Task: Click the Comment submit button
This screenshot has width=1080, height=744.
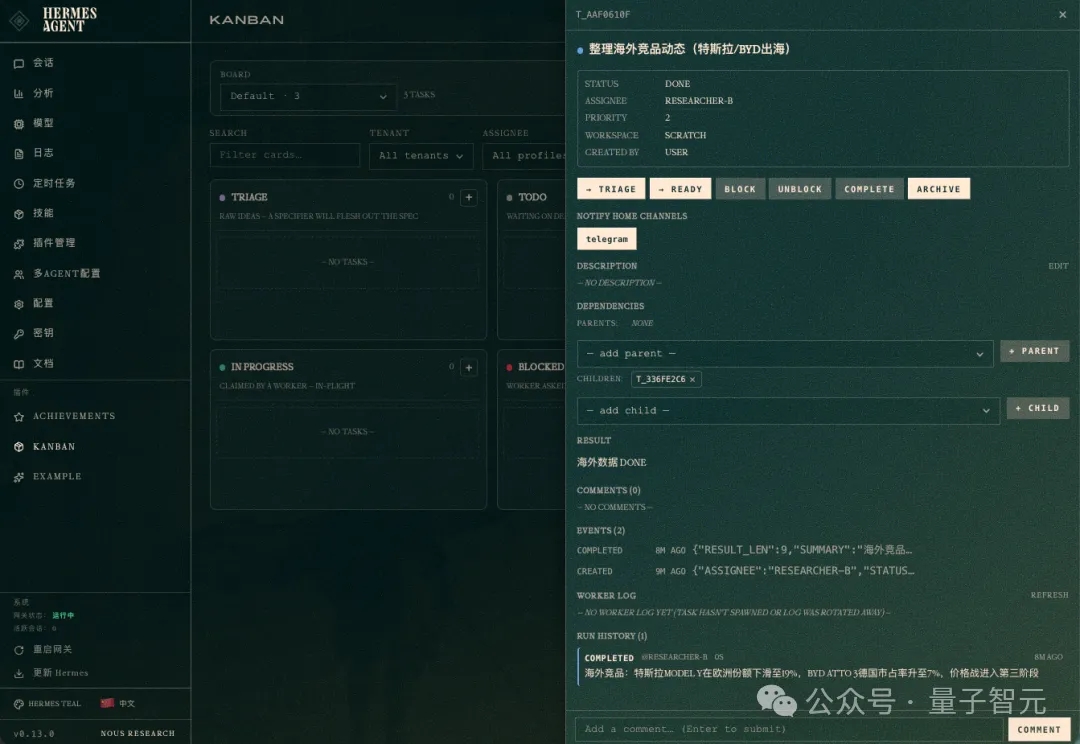Action: point(1039,730)
